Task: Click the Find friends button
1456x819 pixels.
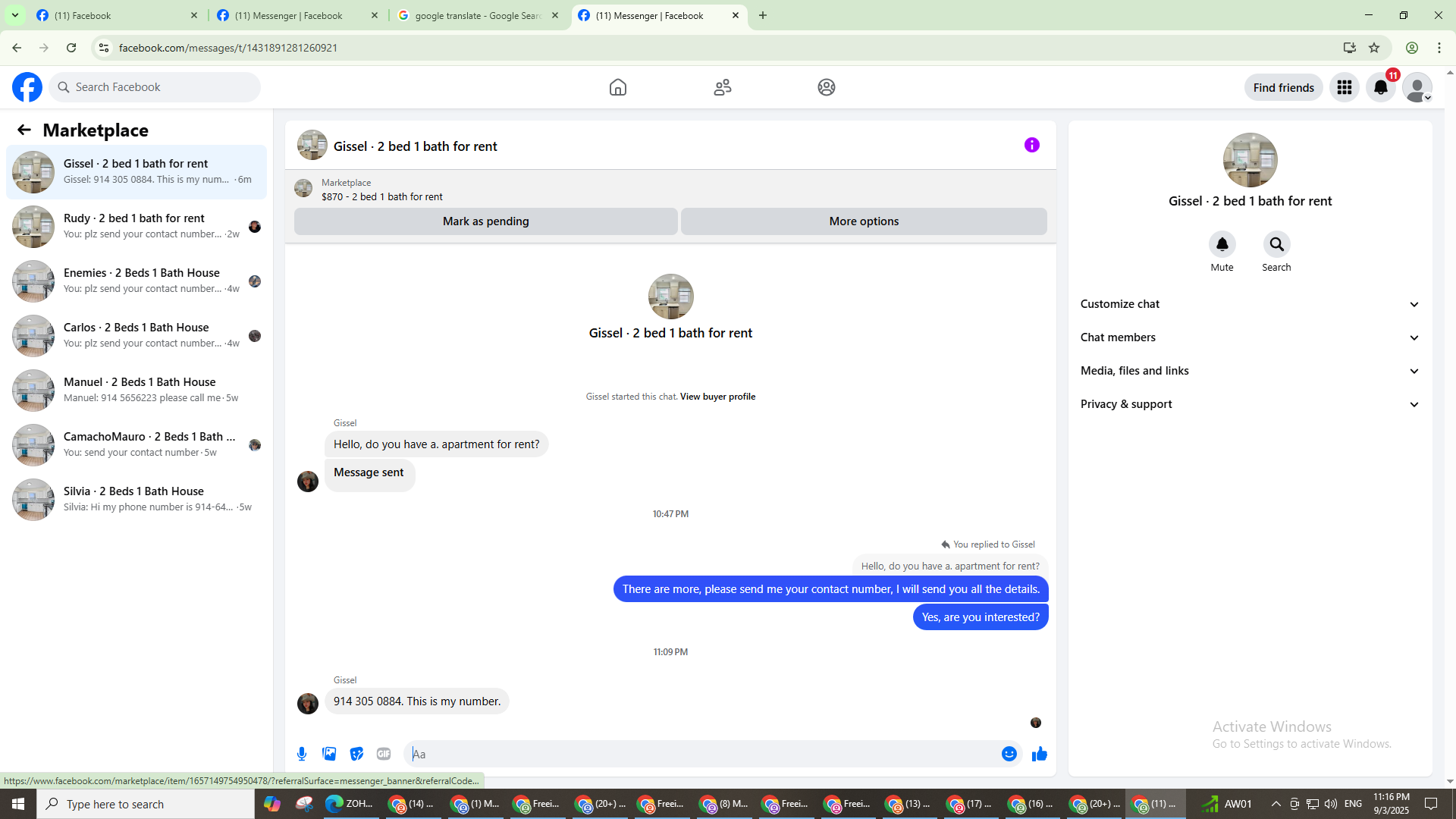Action: click(x=1284, y=87)
